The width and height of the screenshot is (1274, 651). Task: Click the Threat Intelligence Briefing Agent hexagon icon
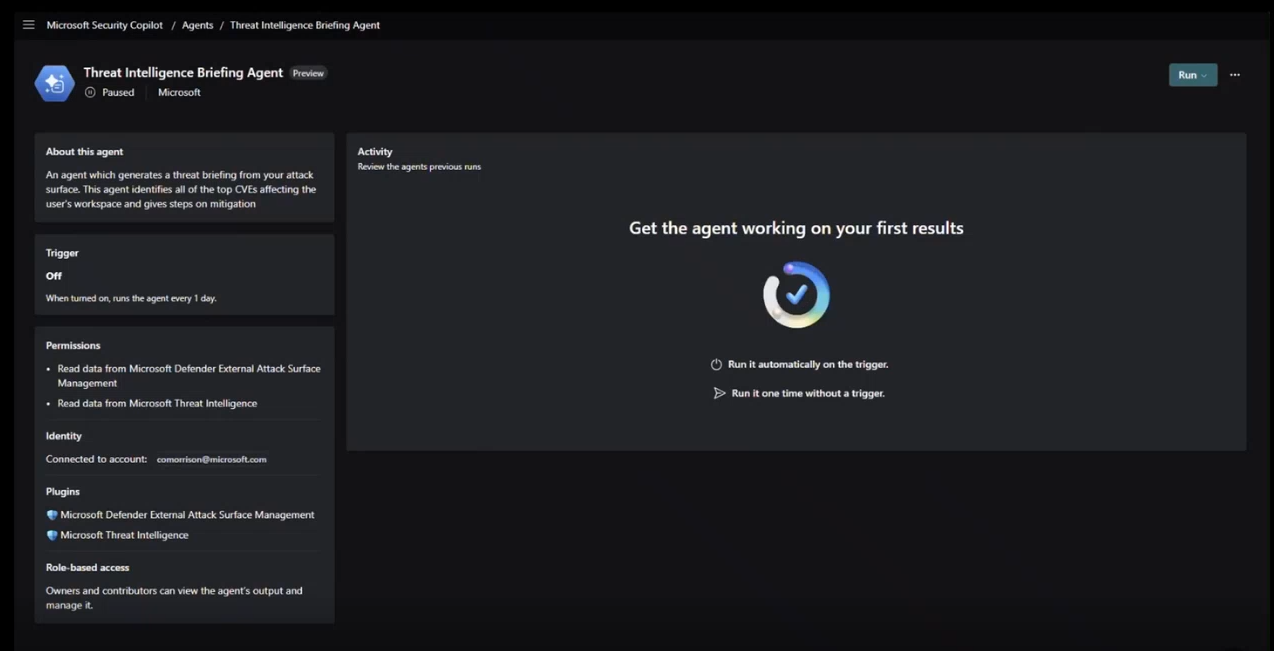54,83
